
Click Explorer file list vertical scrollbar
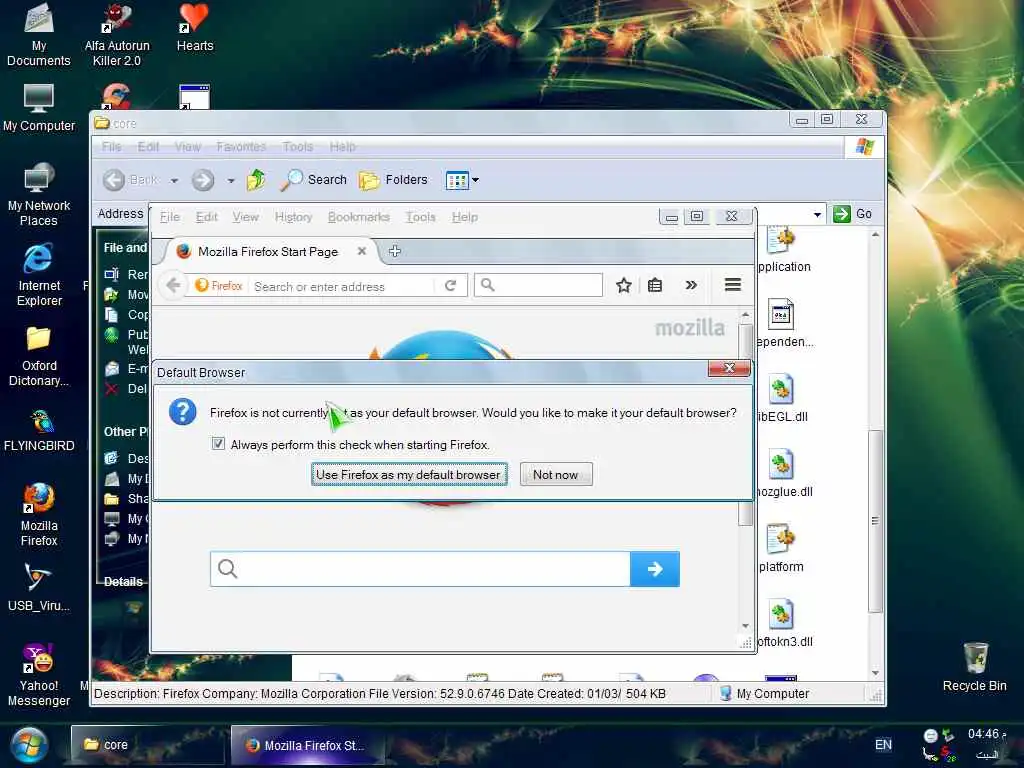coord(875,520)
